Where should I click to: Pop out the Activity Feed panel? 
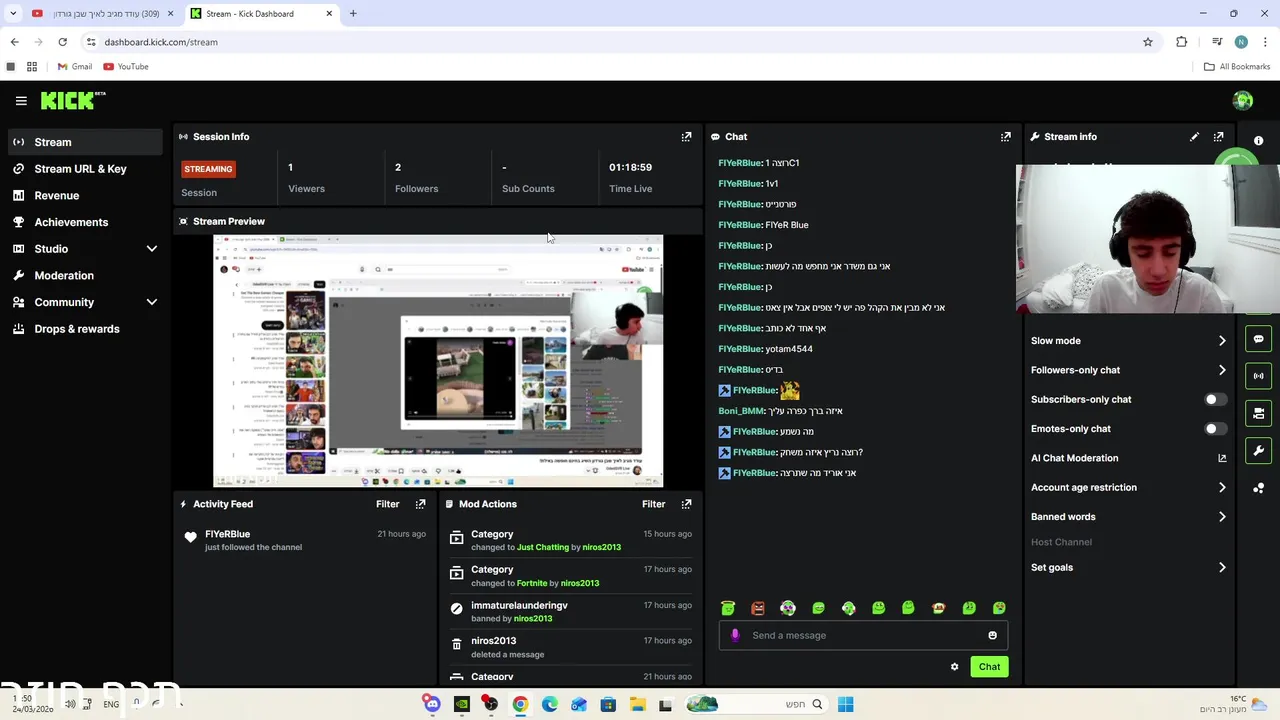420,504
